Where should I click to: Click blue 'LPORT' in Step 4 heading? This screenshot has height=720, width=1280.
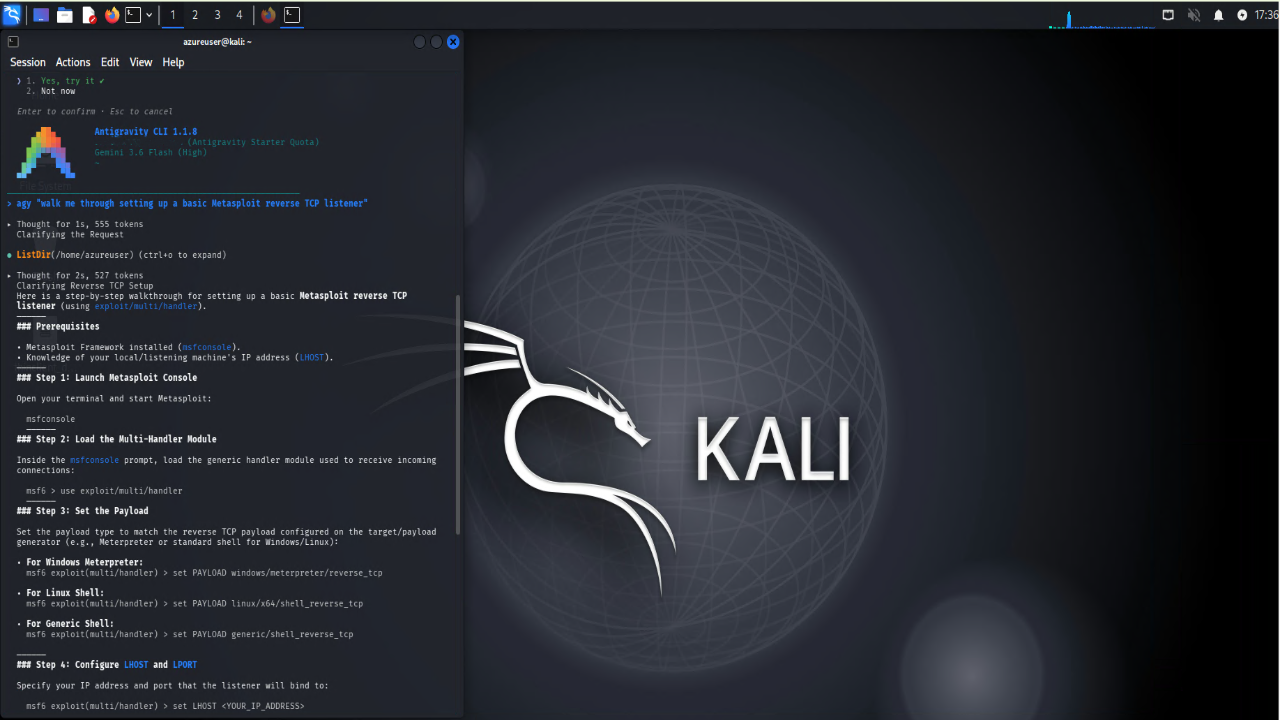[x=185, y=665]
